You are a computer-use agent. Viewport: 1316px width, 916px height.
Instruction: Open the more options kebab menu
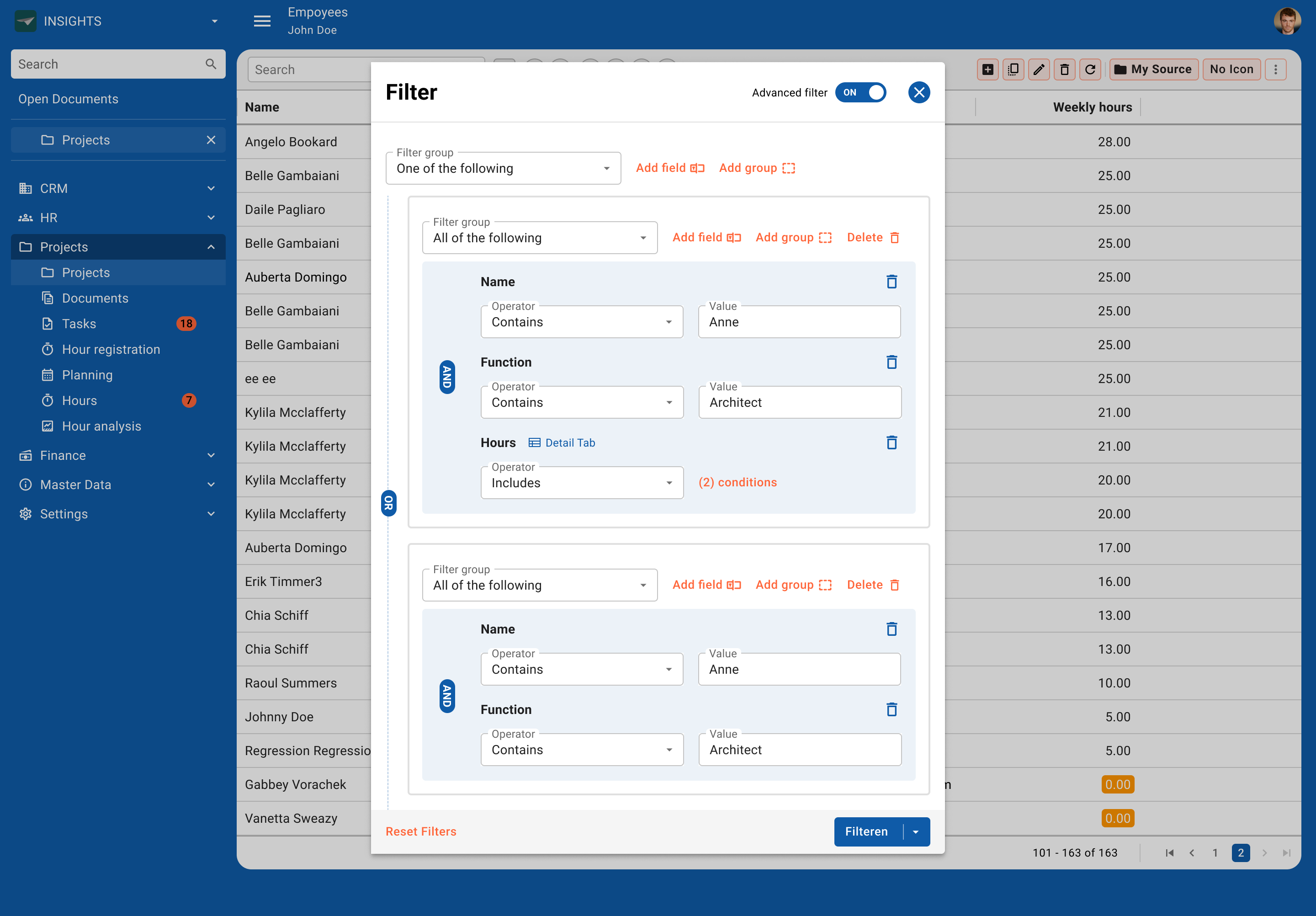[x=1275, y=69]
